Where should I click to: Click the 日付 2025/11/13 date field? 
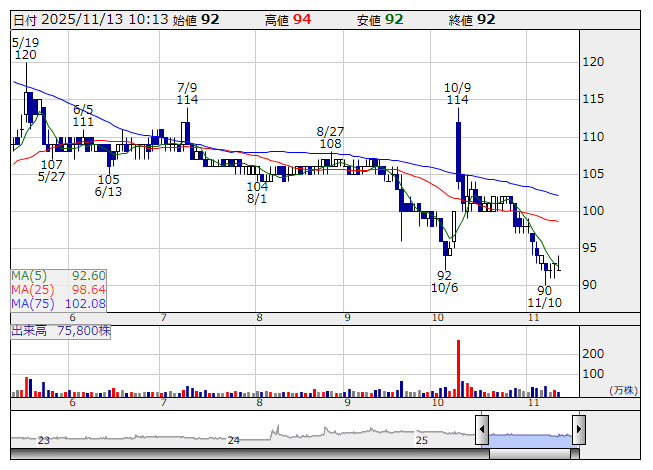coord(91,20)
